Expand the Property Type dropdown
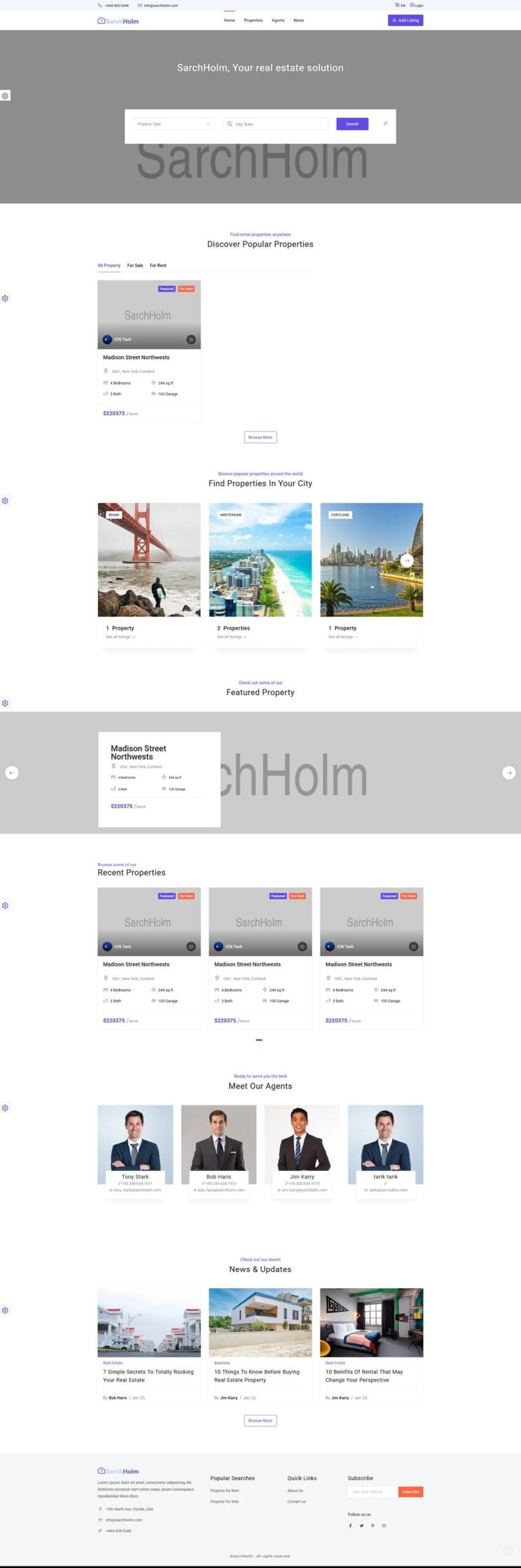The width and height of the screenshot is (521, 1568). coord(174,124)
